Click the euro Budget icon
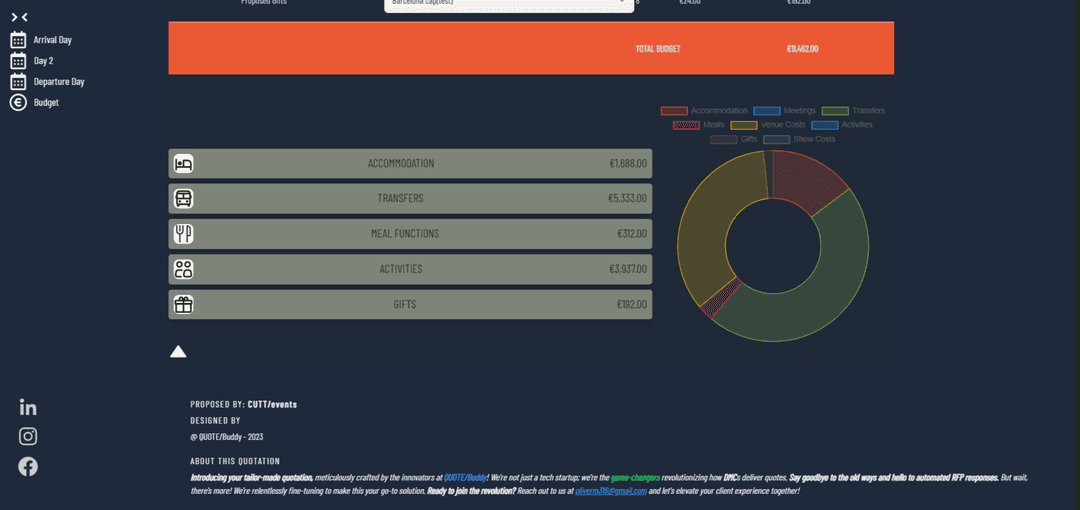The height and width of the screenshot is (510, 1080). click(18, 103)
